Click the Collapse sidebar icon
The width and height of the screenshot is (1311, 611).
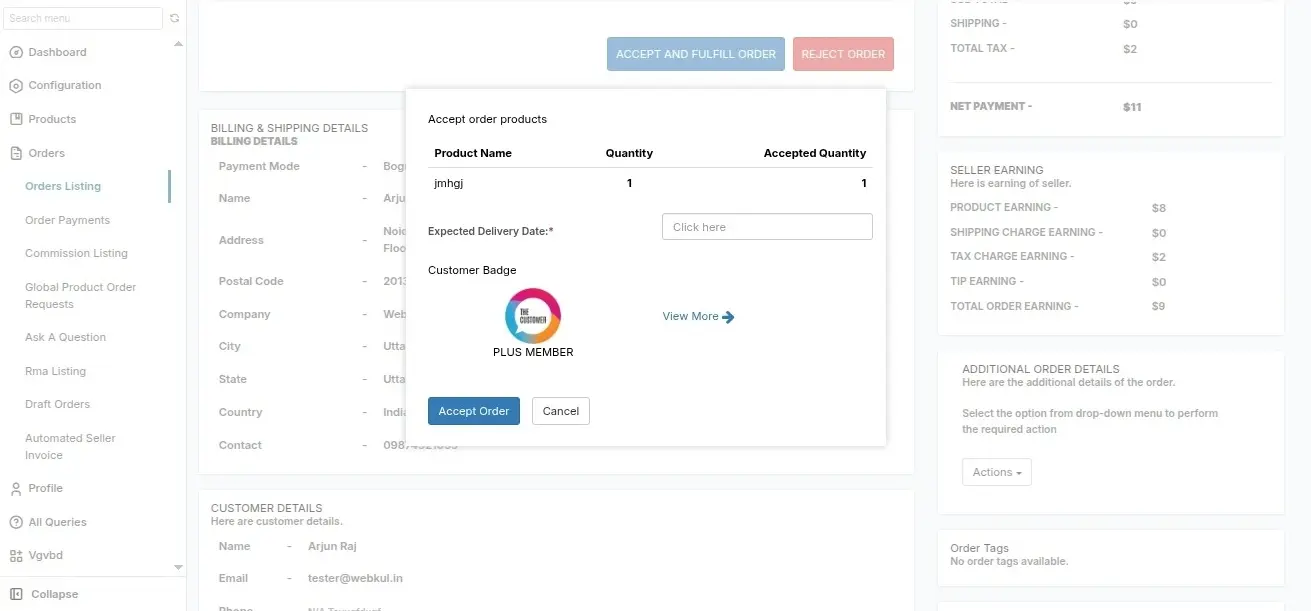click(16, 594)
